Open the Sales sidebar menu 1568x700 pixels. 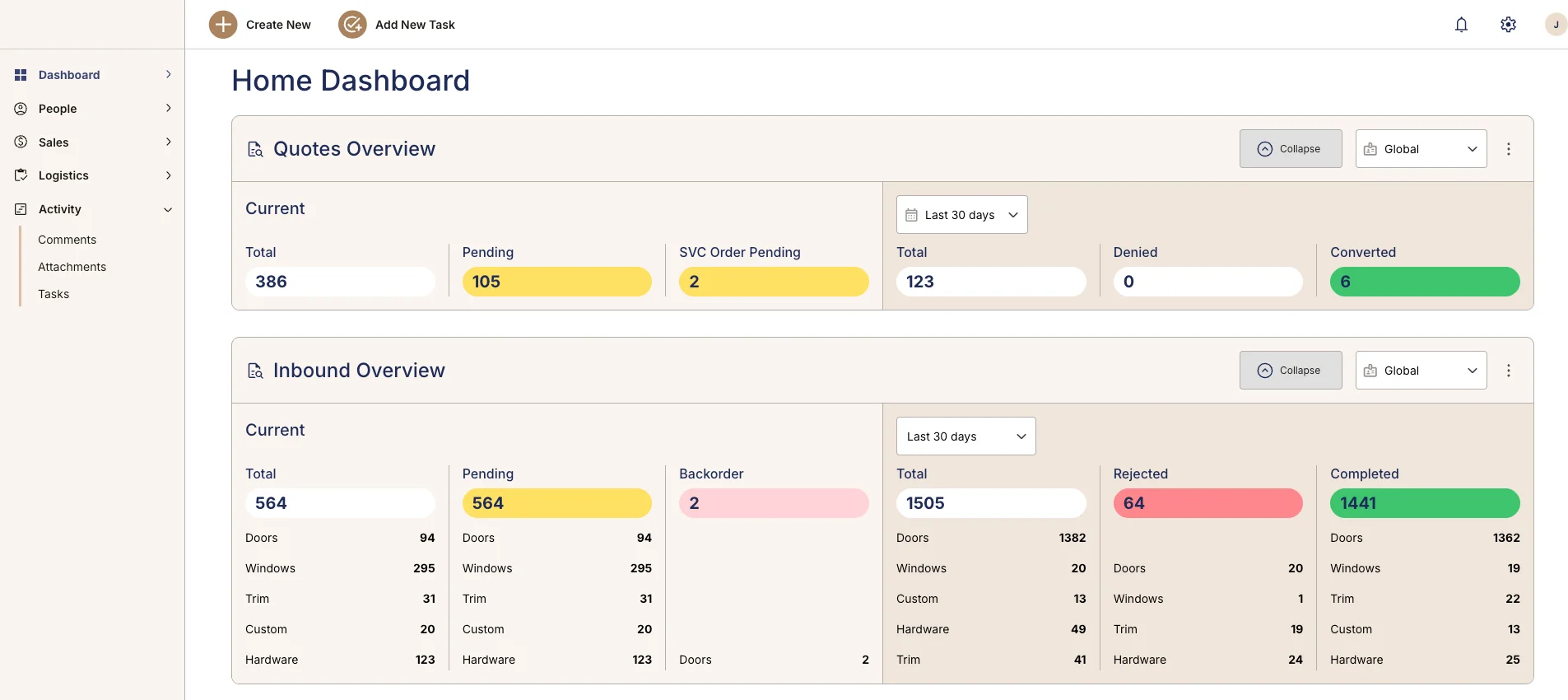(54, 142)
